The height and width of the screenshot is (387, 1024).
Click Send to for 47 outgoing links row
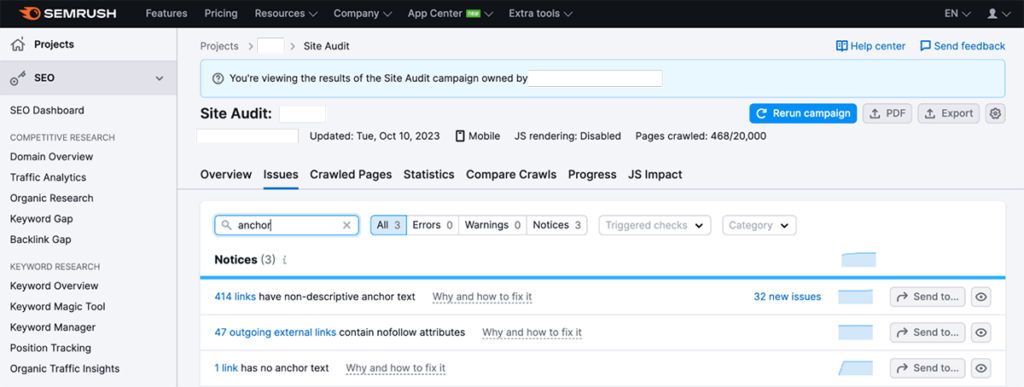pyautogui.click(x=927, y=332)
